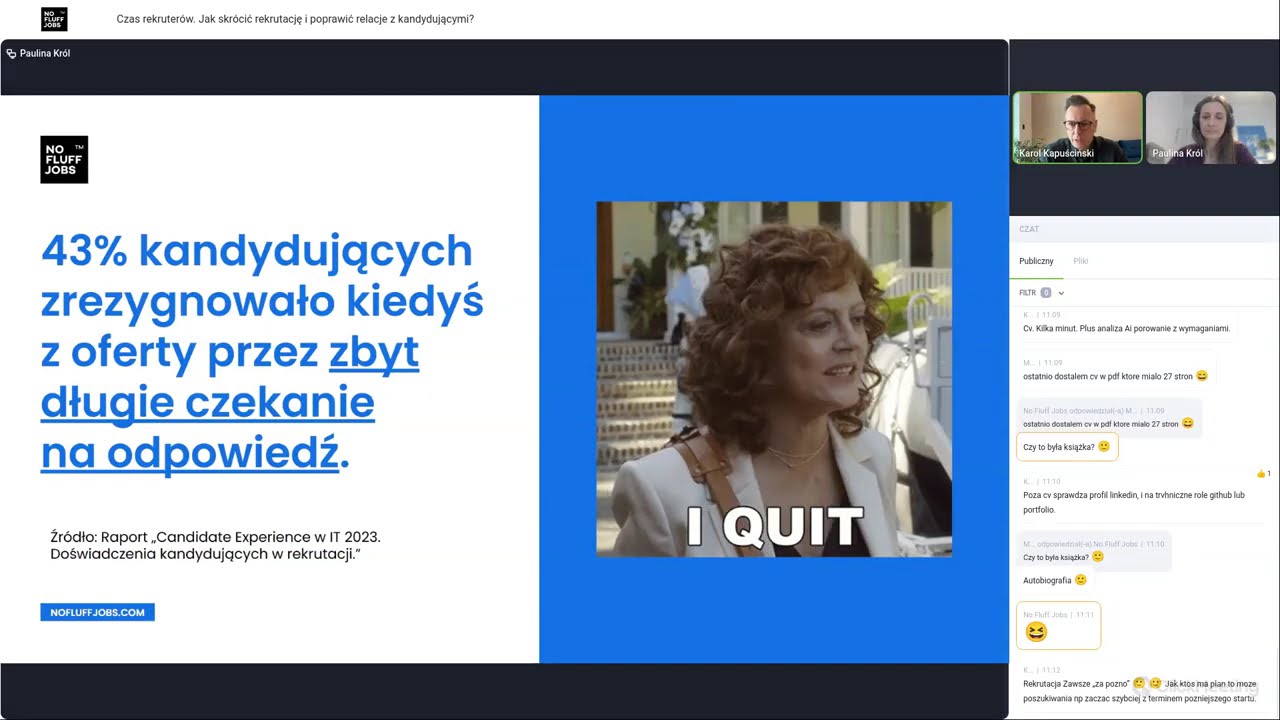1280x720 pixels.
Task: Click the laughing emoji in No Fluff Jobs message
Action: (x=1036, y=632)
